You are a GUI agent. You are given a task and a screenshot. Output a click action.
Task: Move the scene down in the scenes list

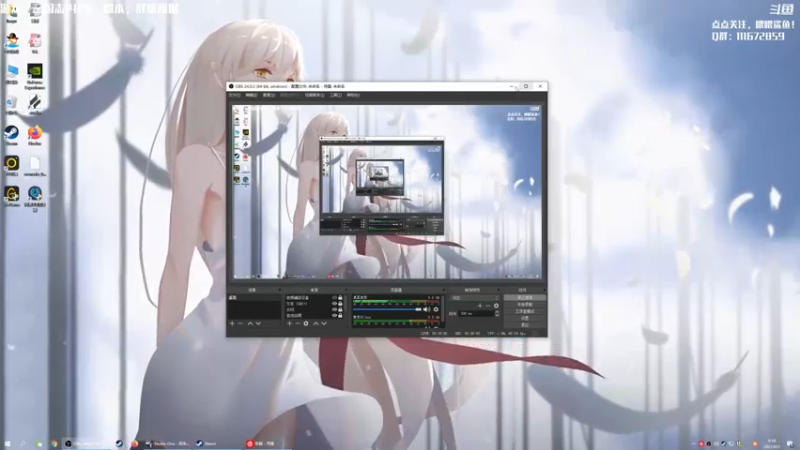(x=258, y=323)
